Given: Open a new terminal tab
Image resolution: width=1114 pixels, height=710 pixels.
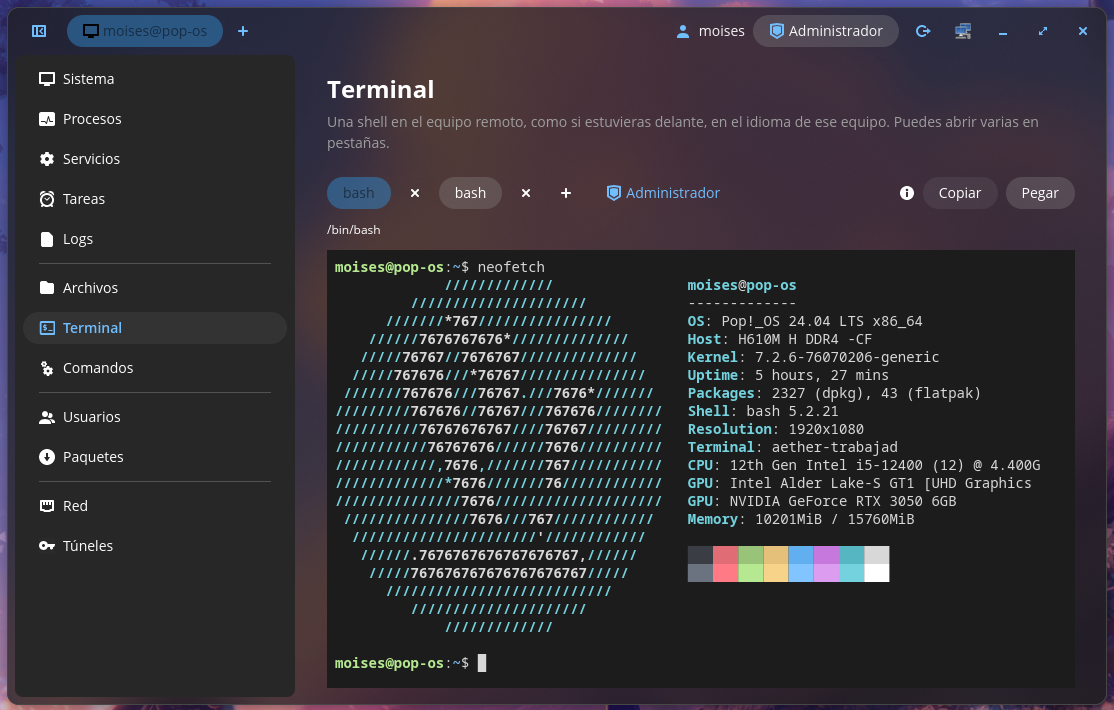Looking at the screenshot, I should click(566, 193).
